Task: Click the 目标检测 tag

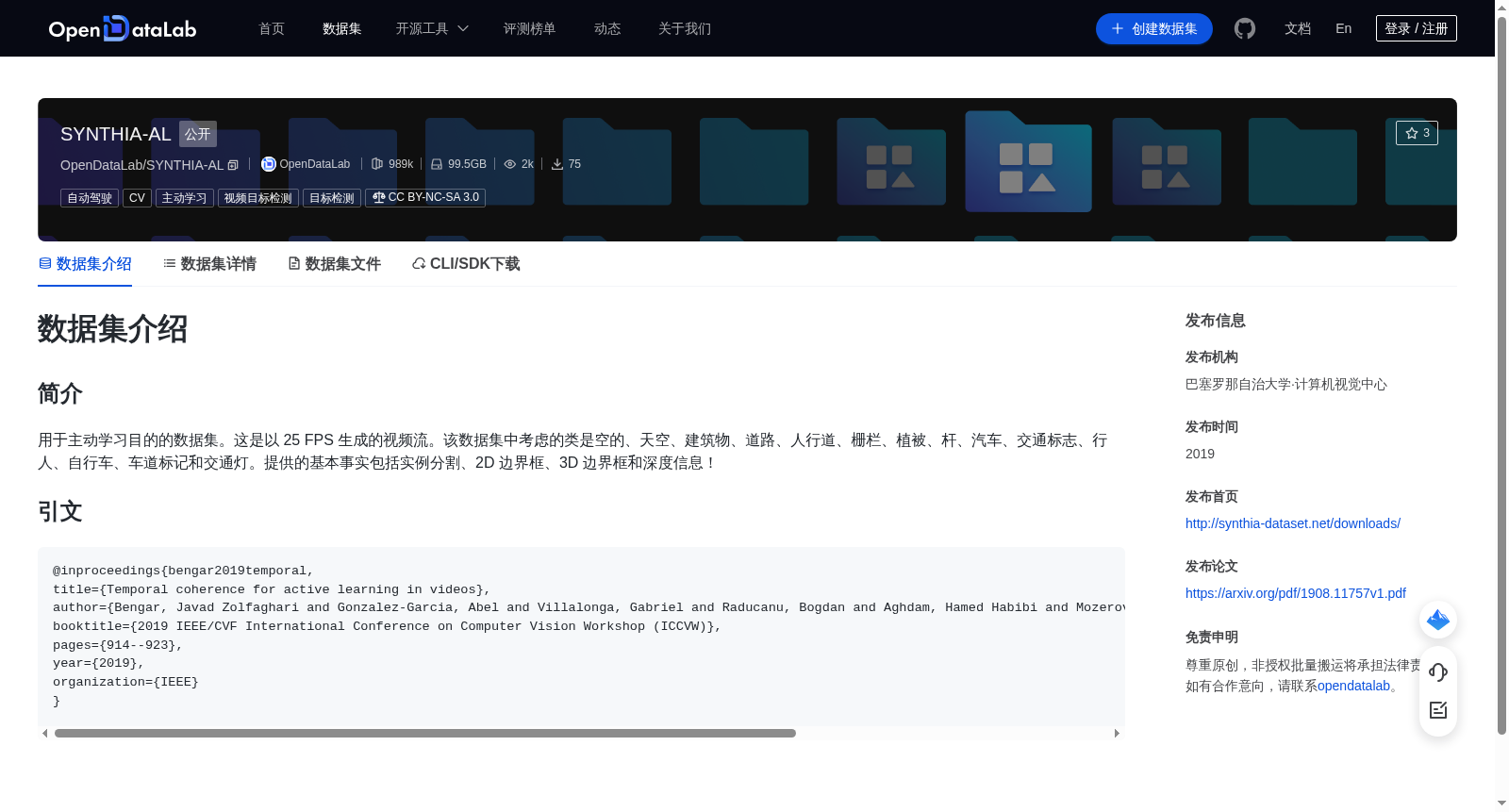Action: click(x=332, y=198)
